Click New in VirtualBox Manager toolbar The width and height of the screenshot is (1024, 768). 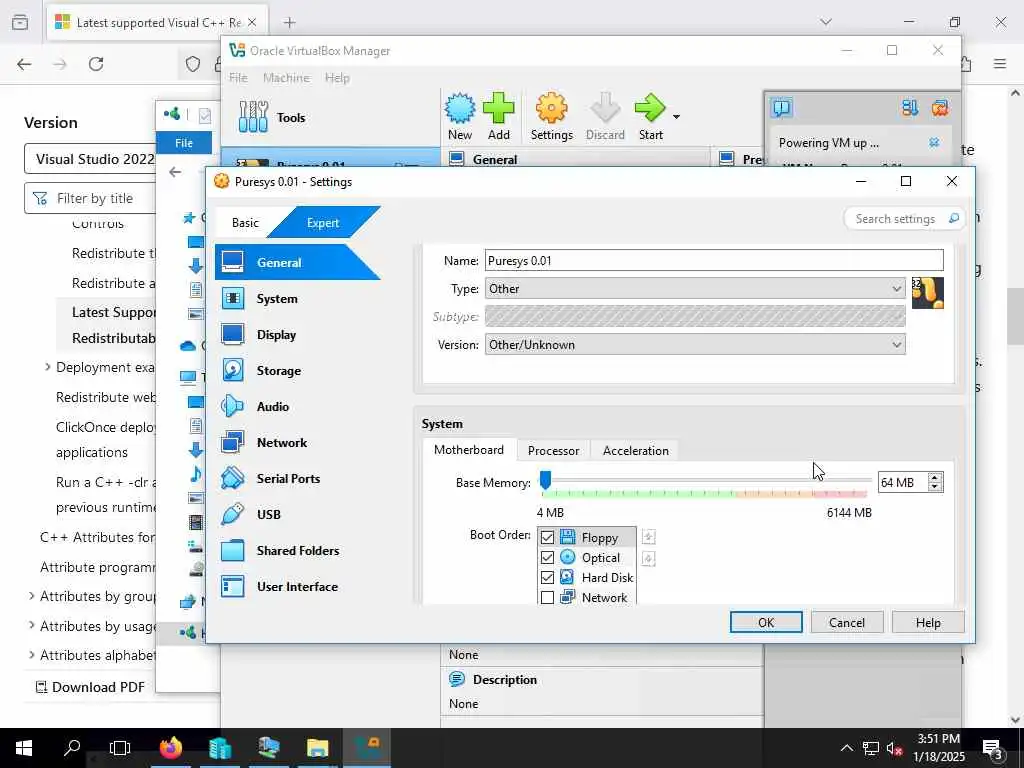pos(460,117)
